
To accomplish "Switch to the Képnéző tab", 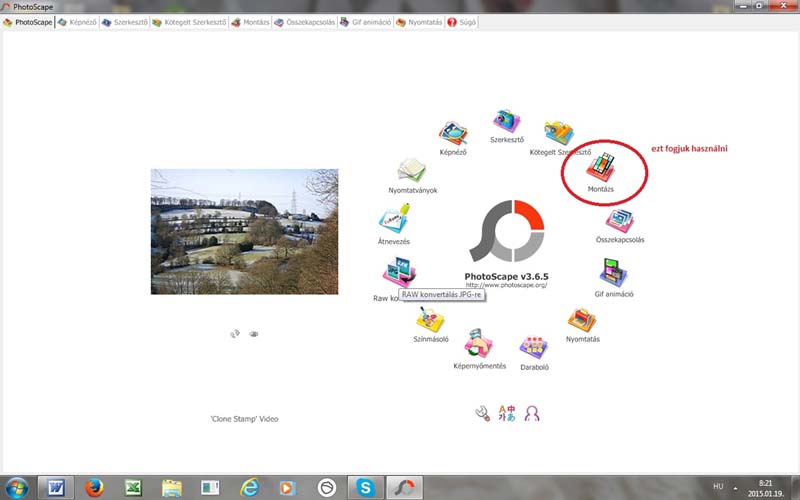I will pos(77,22).
